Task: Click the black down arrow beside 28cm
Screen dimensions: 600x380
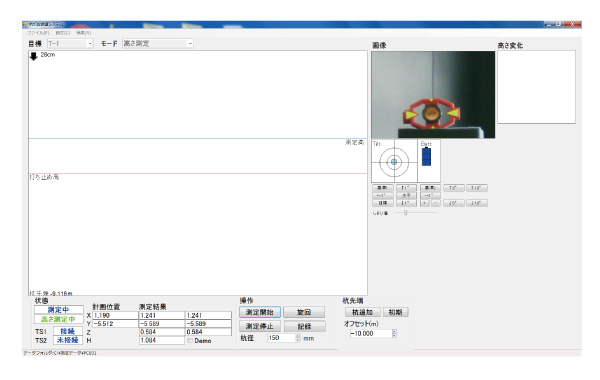Action: tap(34, 56)
